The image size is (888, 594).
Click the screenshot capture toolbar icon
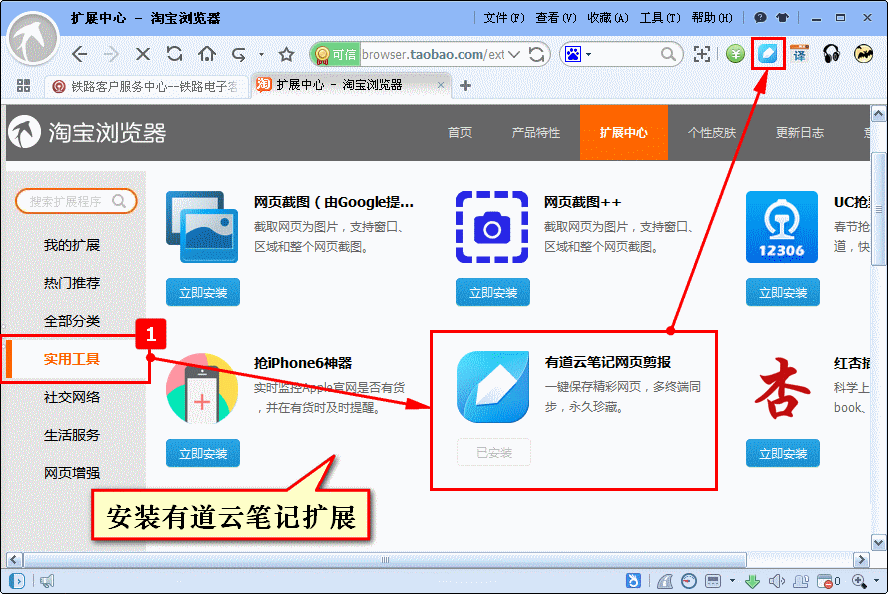point(702,54)
